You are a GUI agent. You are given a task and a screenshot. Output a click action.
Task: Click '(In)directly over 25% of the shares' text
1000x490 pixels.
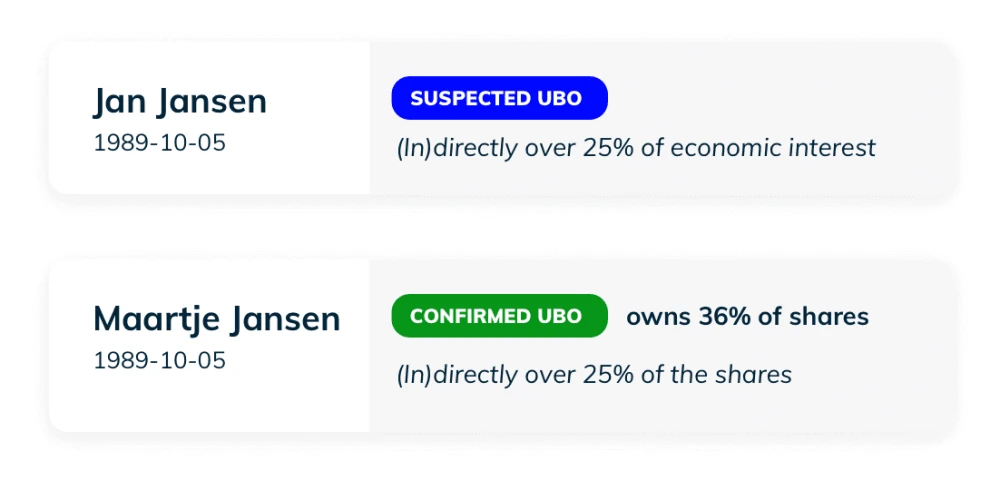point(594,375)
